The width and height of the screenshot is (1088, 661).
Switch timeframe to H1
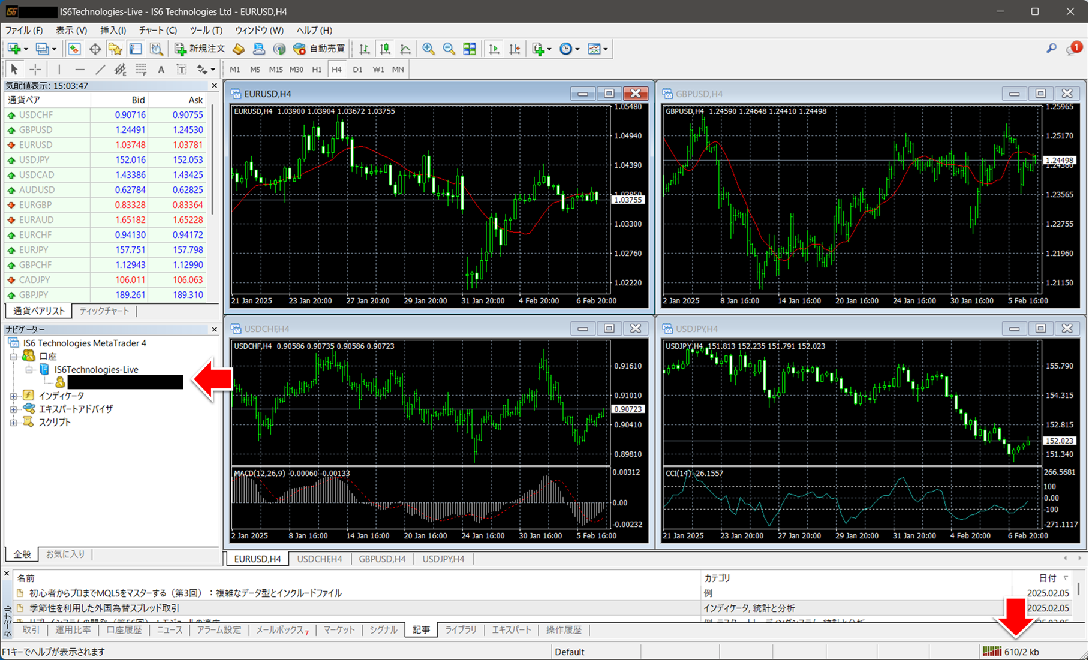(316, 69)
